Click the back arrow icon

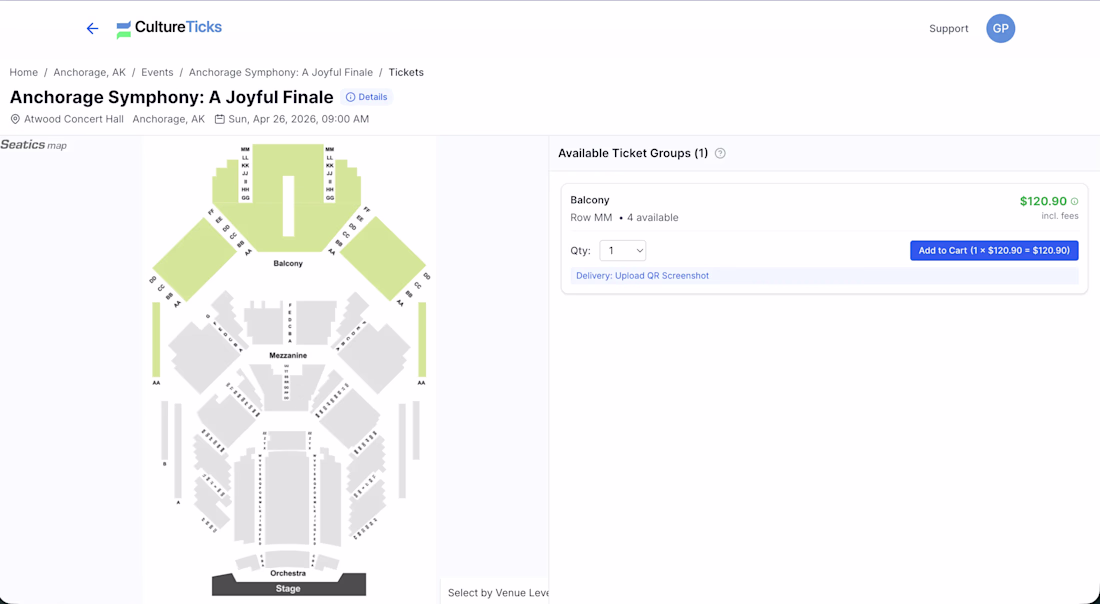point(92,29)
